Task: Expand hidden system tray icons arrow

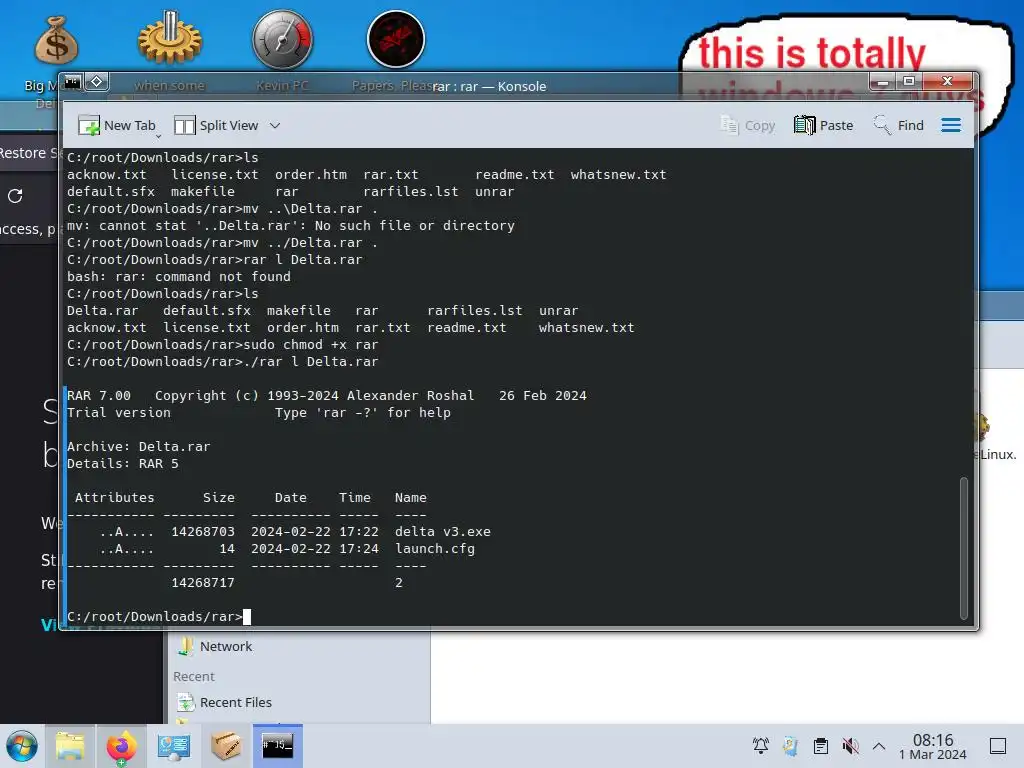Action: [879, 746]
